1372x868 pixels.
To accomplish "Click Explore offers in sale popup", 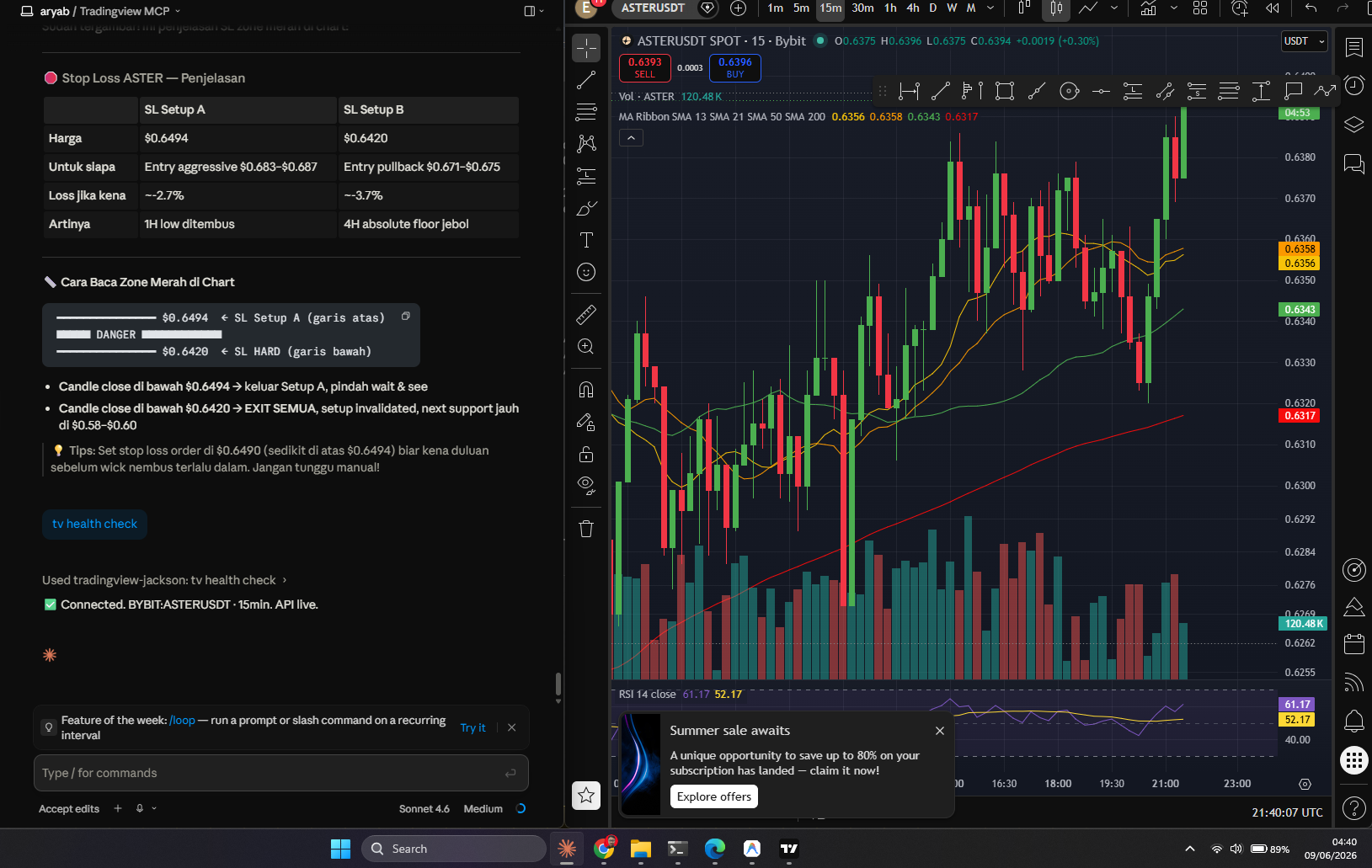I will (714, 796).
